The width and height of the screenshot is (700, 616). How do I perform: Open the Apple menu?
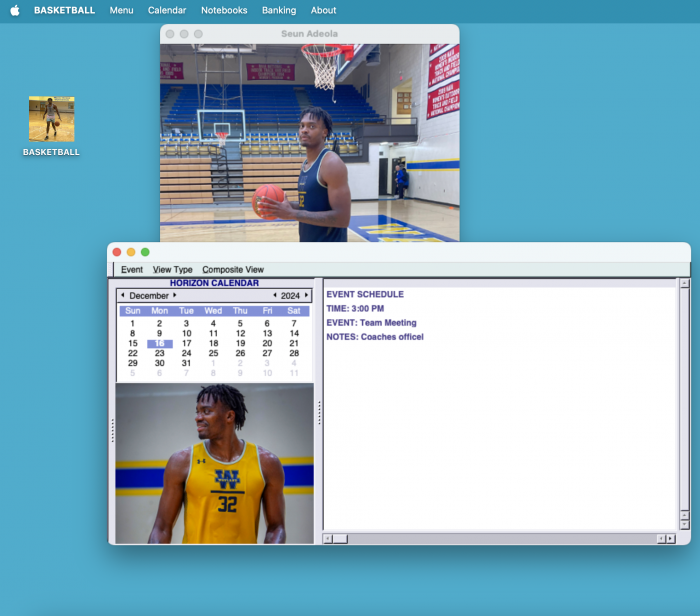[15, 10]
